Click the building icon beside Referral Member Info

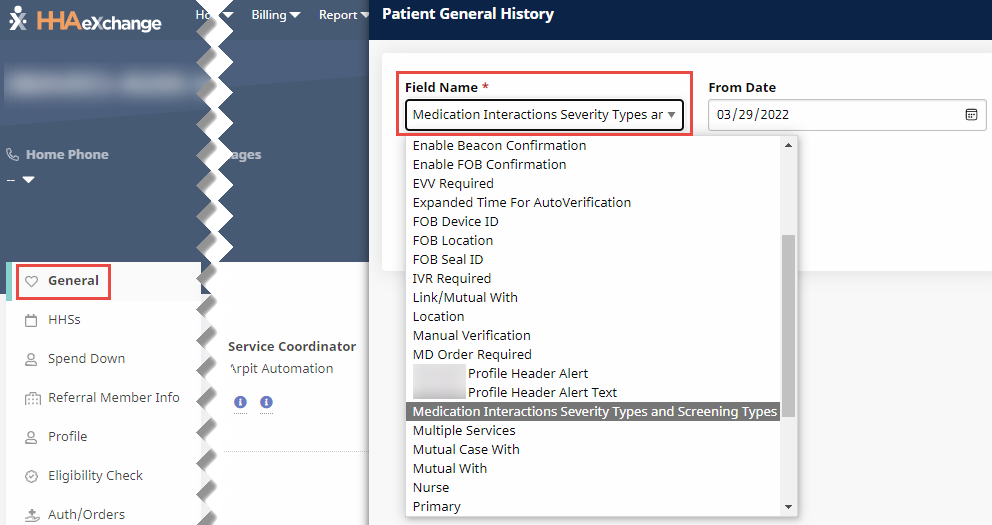coord(30,398)
